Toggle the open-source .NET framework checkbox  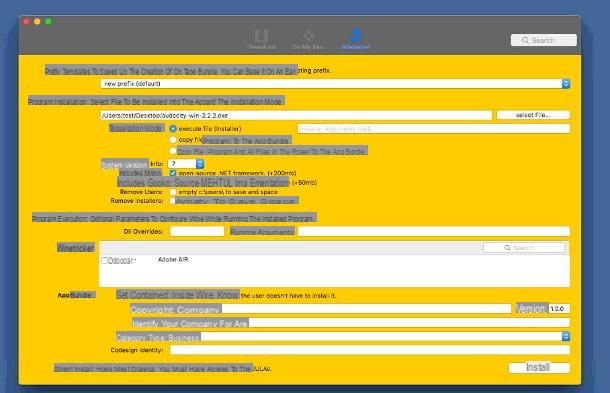tap(173, 173)
